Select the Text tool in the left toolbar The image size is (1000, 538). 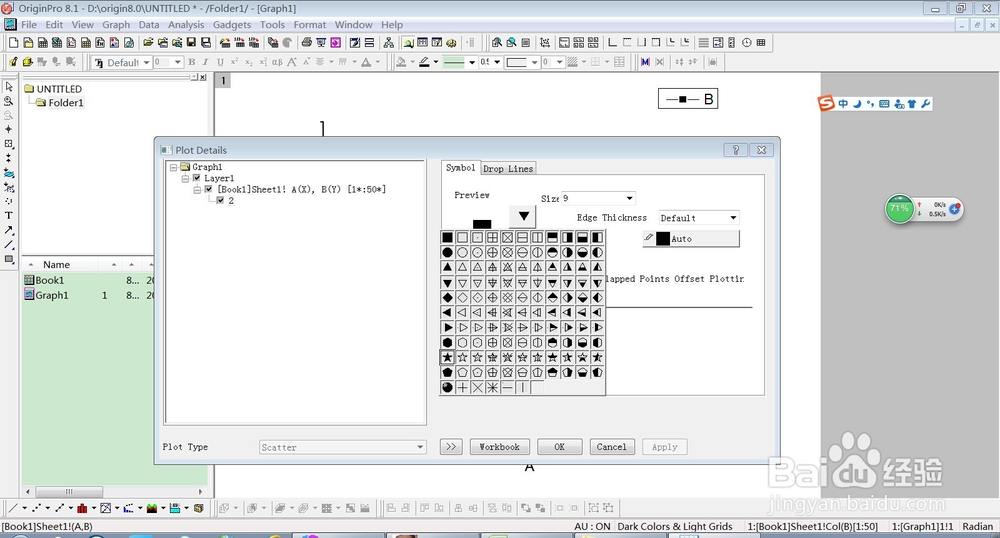point(9,215)
